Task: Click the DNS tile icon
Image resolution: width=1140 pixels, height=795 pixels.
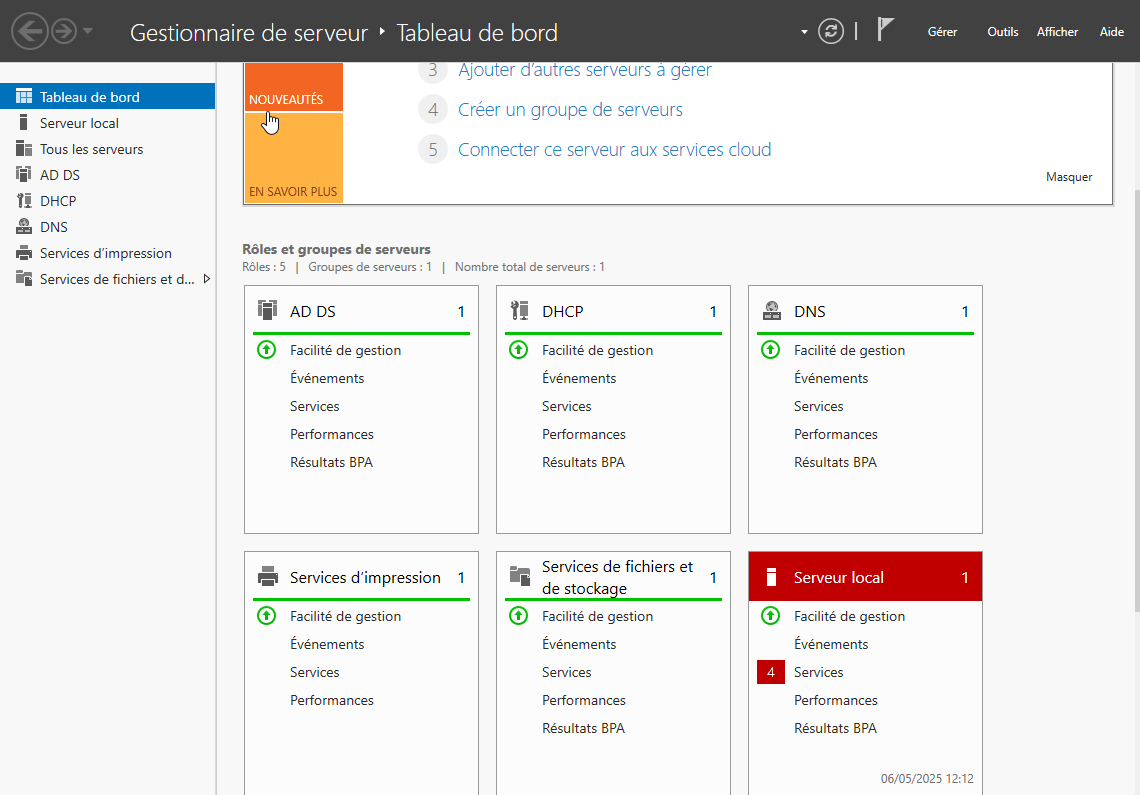Action: tap(771, 311)
